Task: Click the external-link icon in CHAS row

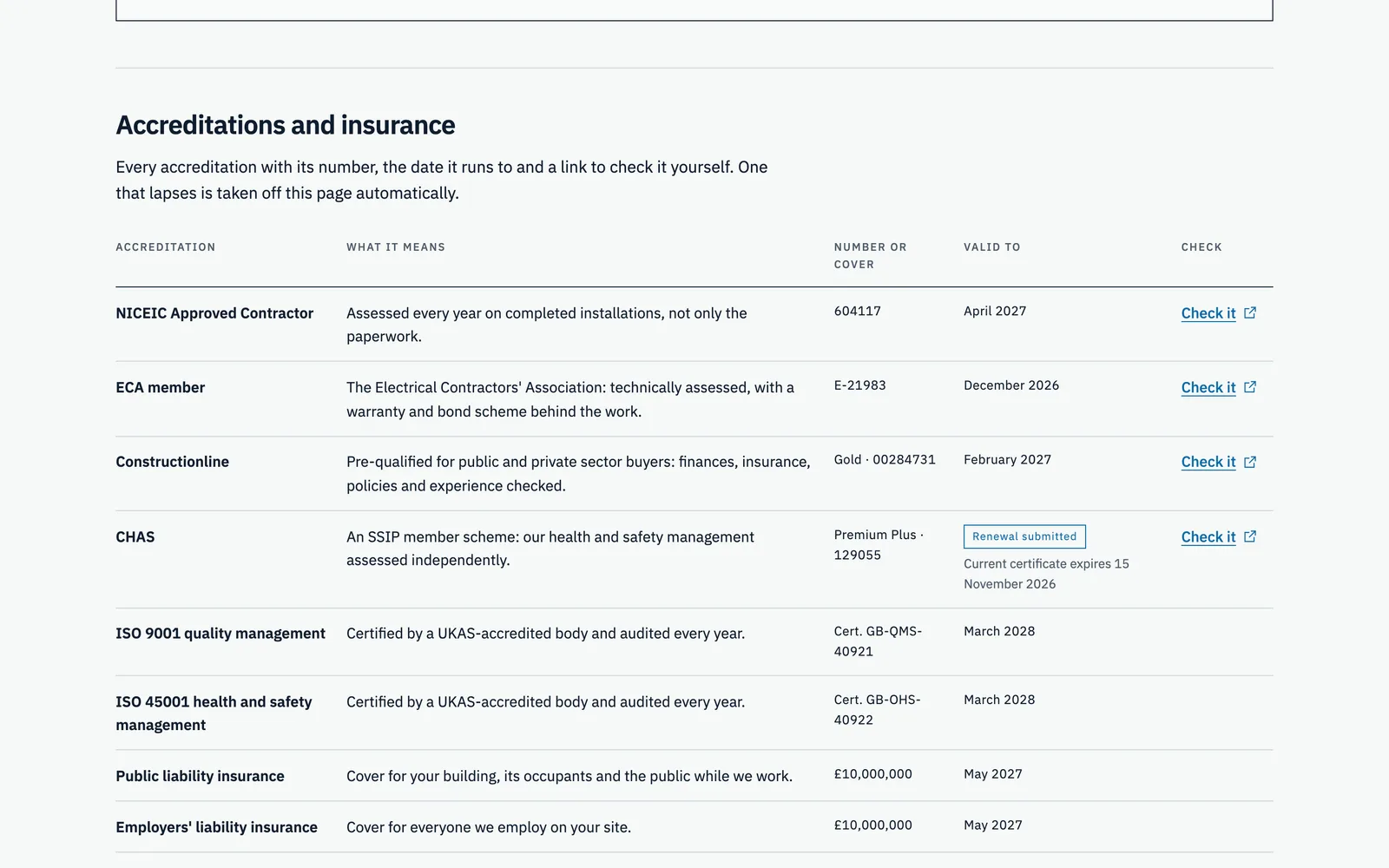Action: click(1250, 536)
